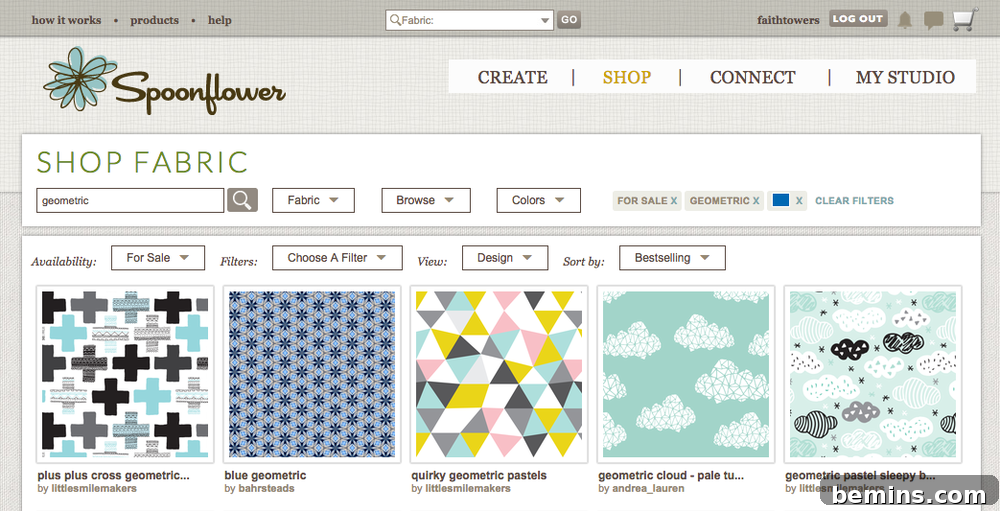Click the 'geometric pastel sleepy b...' title
Screen dimensions: 1000x511
point(860,475)
